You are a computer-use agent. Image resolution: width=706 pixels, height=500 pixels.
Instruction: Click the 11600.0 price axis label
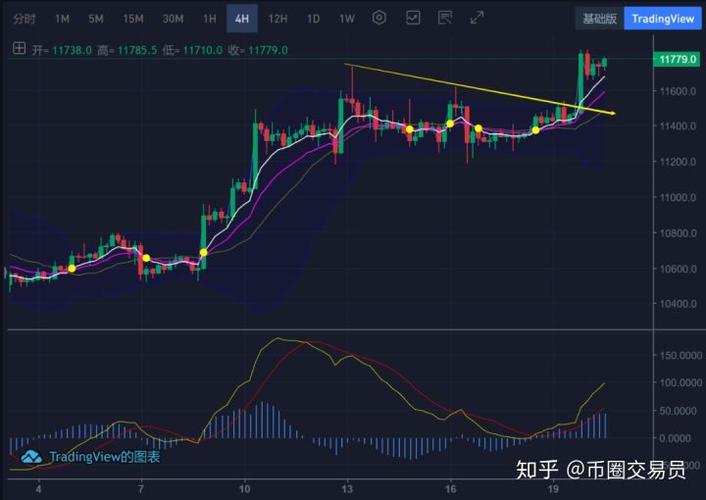click(678, 91)
